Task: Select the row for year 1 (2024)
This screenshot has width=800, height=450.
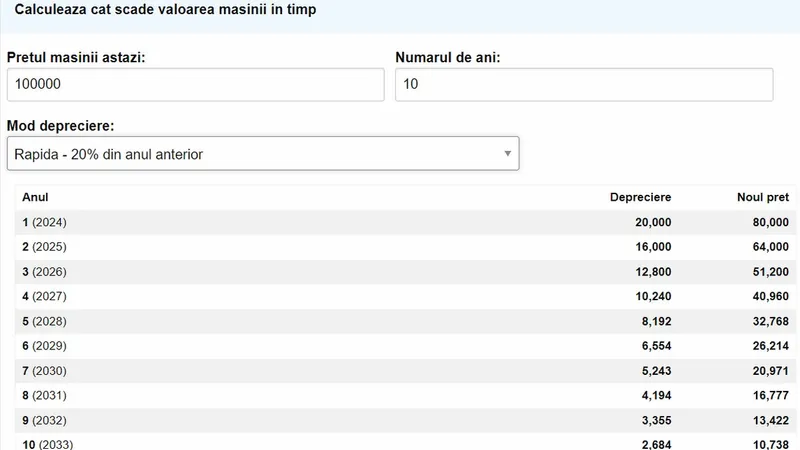Action: point(44,222)
